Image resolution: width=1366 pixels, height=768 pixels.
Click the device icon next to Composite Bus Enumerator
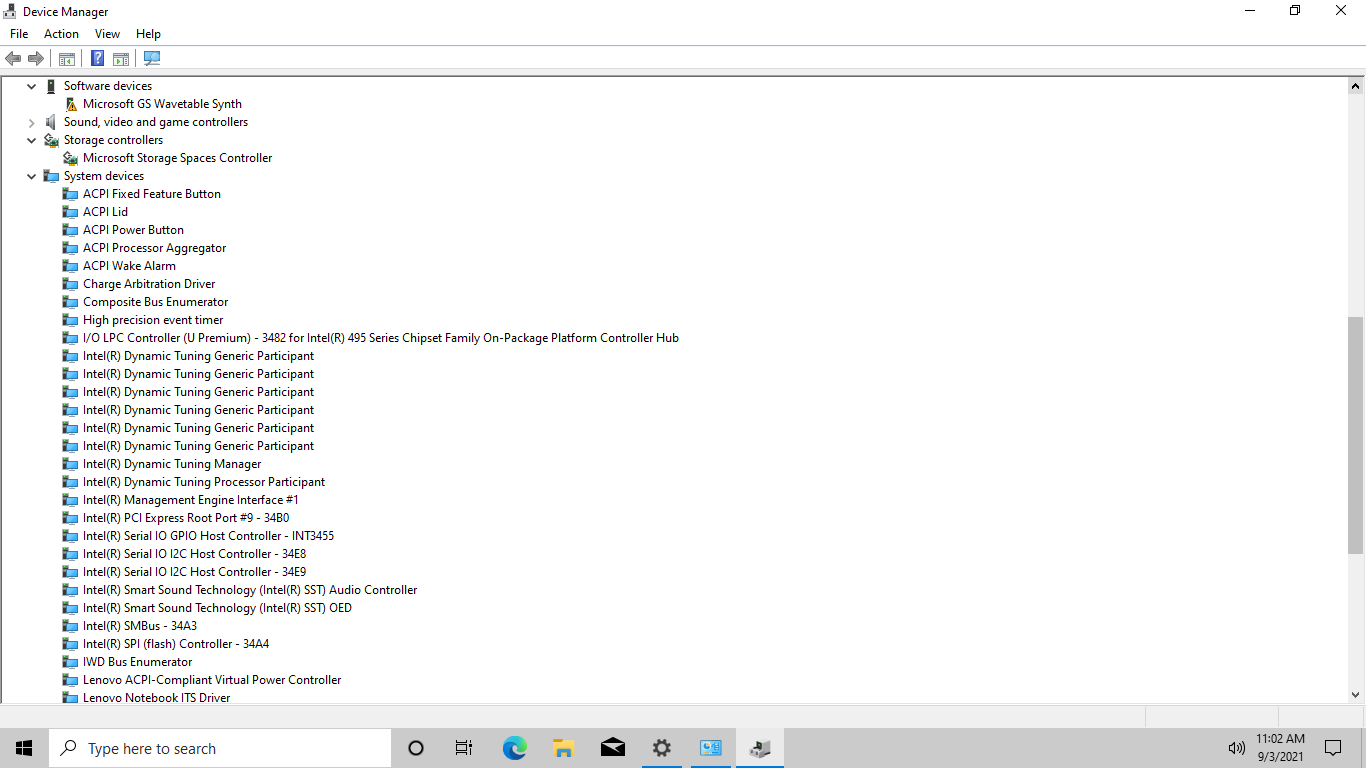click(71, 302)
